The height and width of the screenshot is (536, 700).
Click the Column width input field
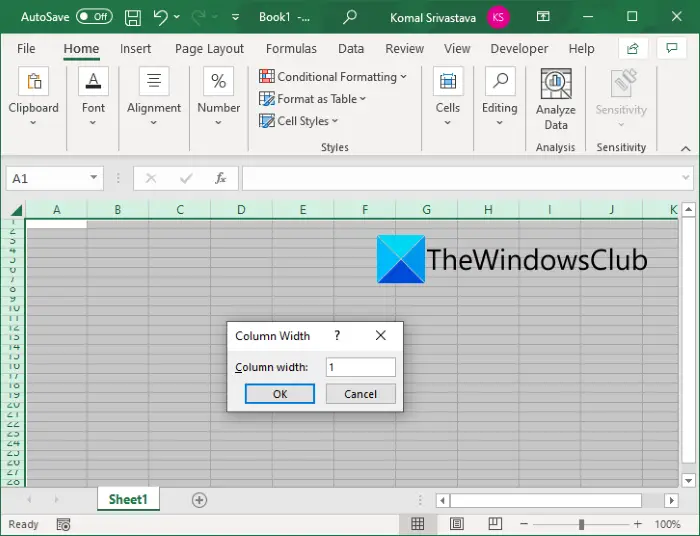coord(360,367)
